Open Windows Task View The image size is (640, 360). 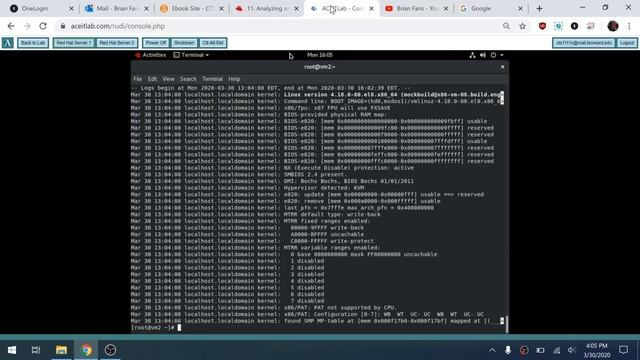[36, 350]
